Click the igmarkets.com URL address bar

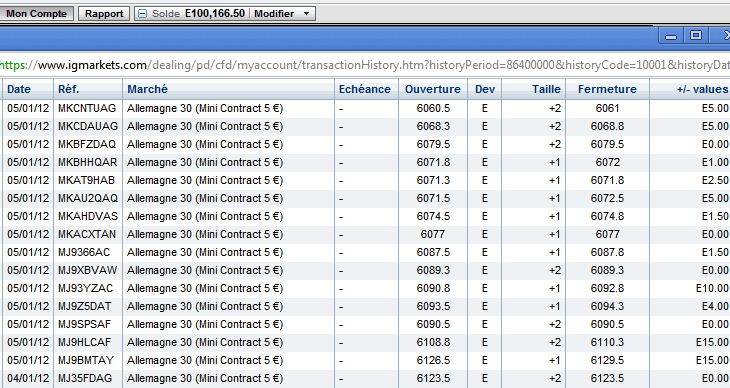[365, 65]
